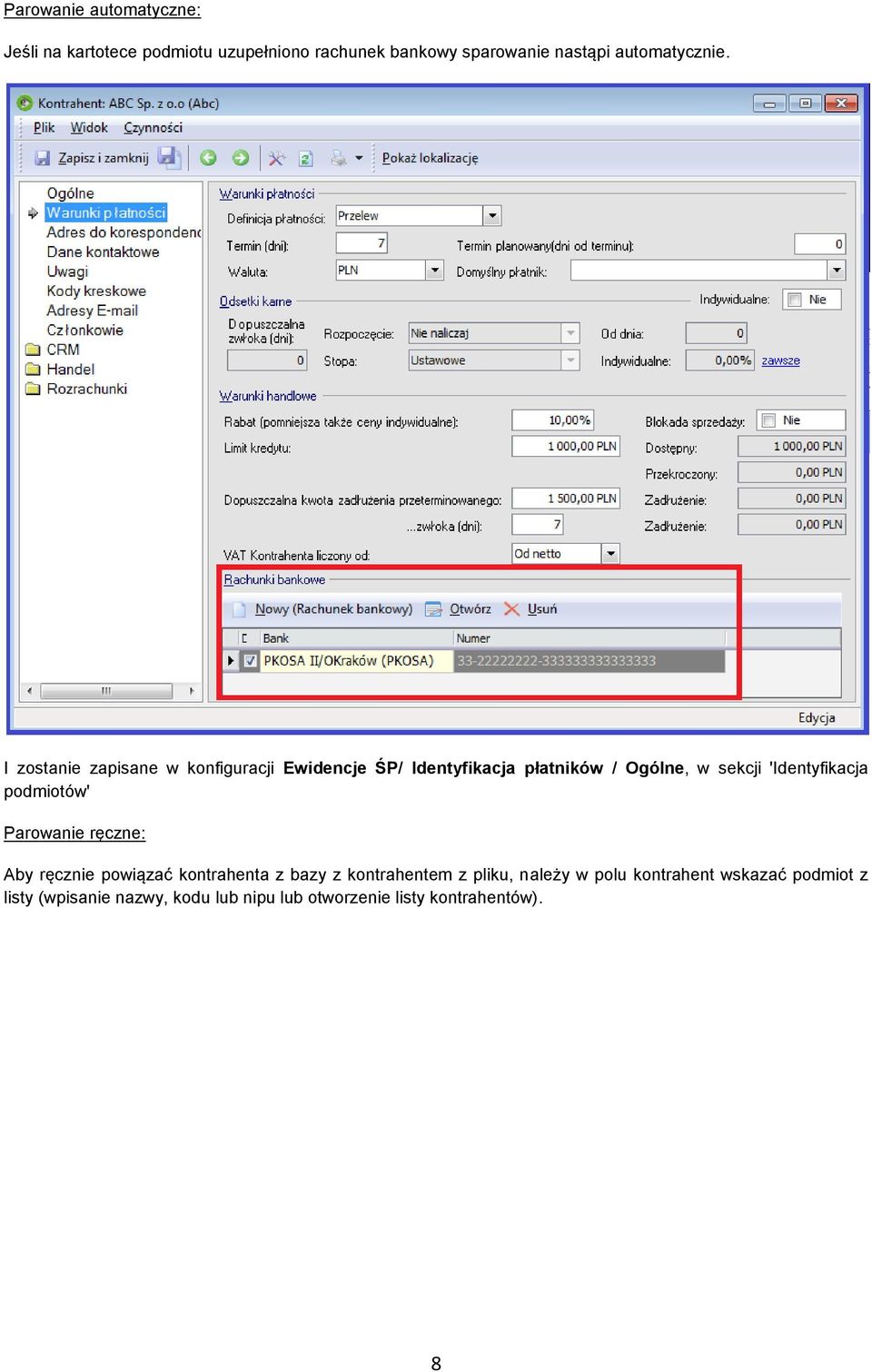The height and width of the screenshot is (1372, 872).
Task: Open the Widok menu
Action: [x=89, y=128]
